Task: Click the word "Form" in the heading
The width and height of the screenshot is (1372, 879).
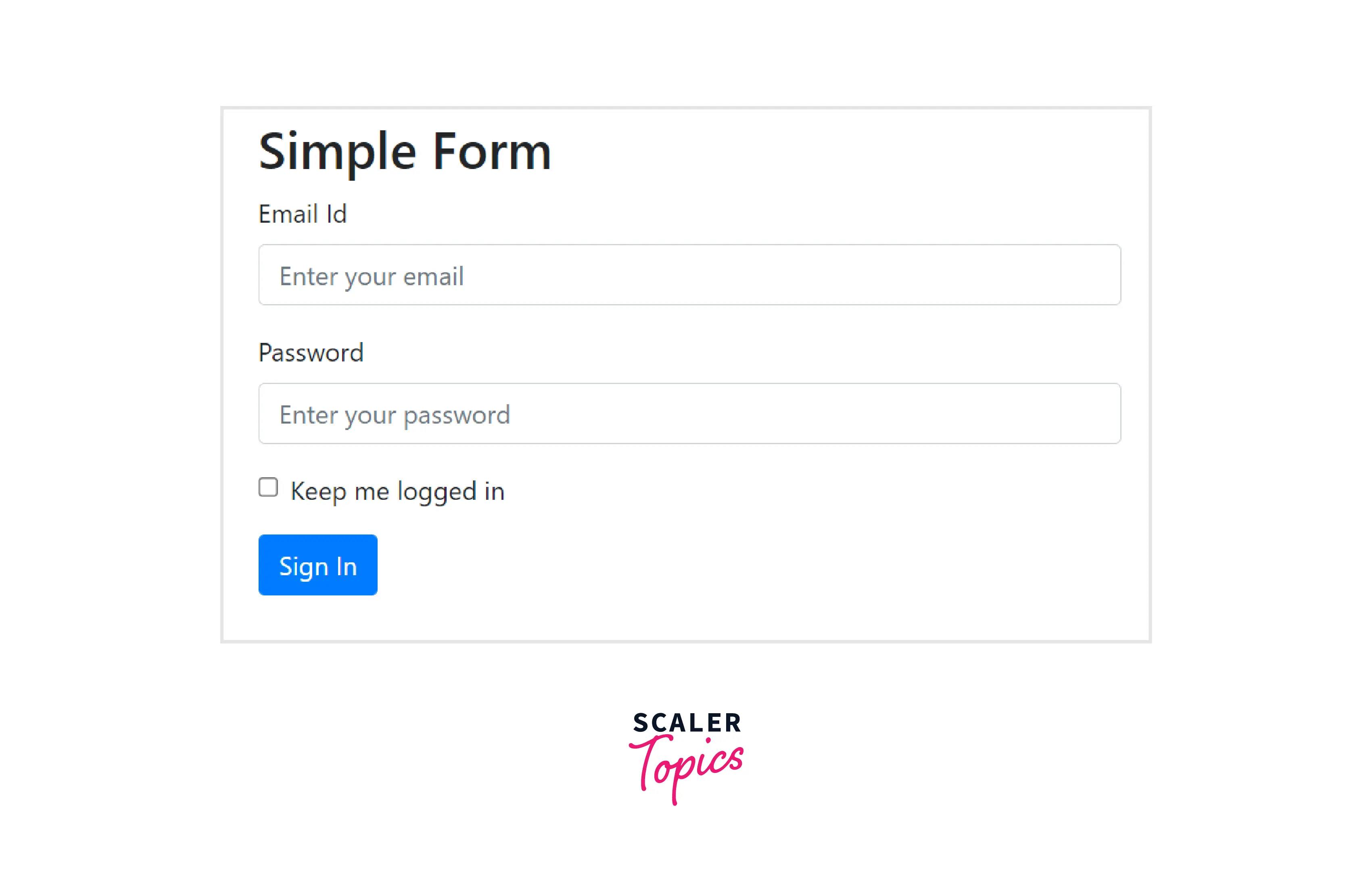Action: [492, 152]
